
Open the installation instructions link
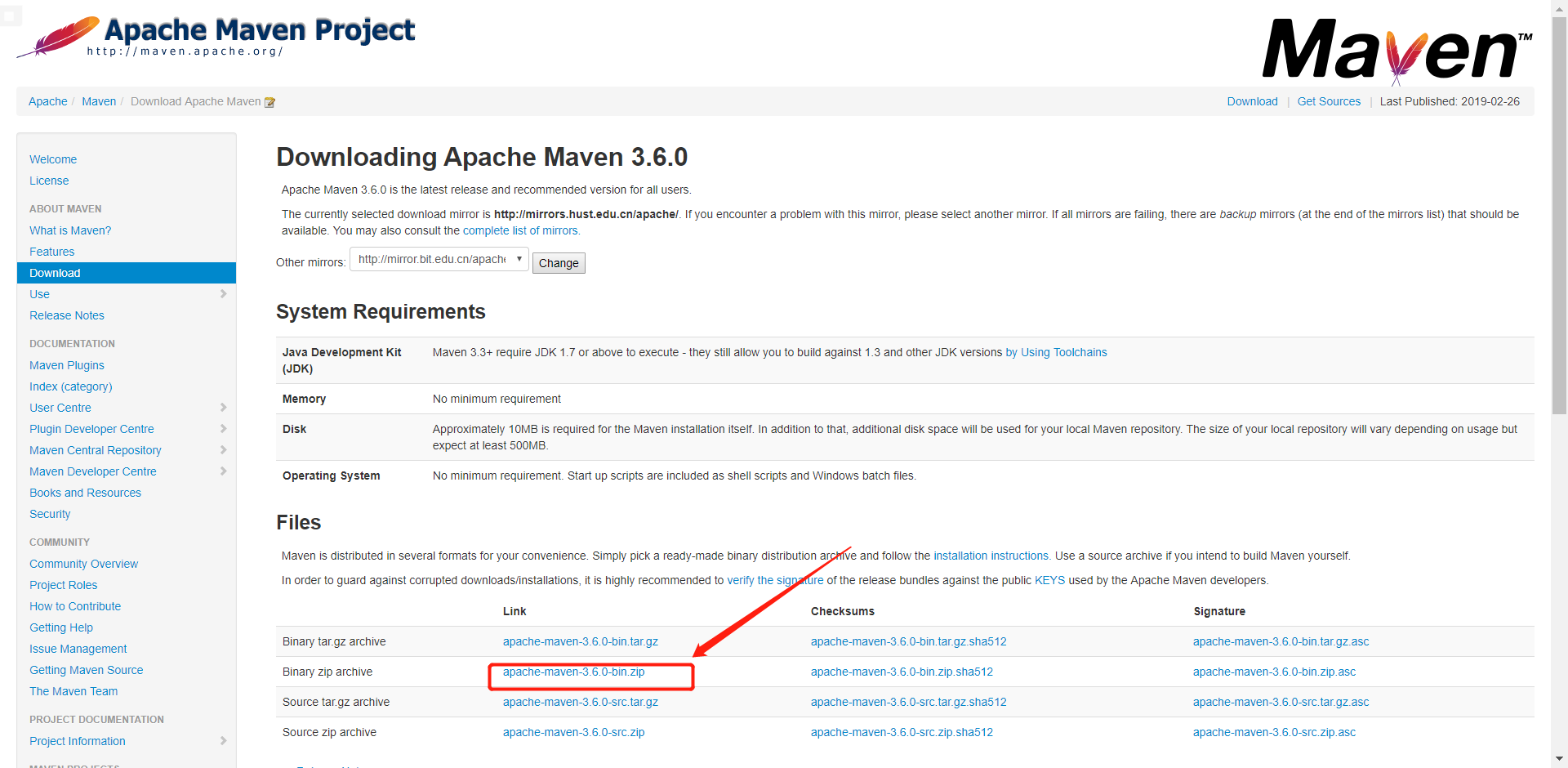[991, 556]
